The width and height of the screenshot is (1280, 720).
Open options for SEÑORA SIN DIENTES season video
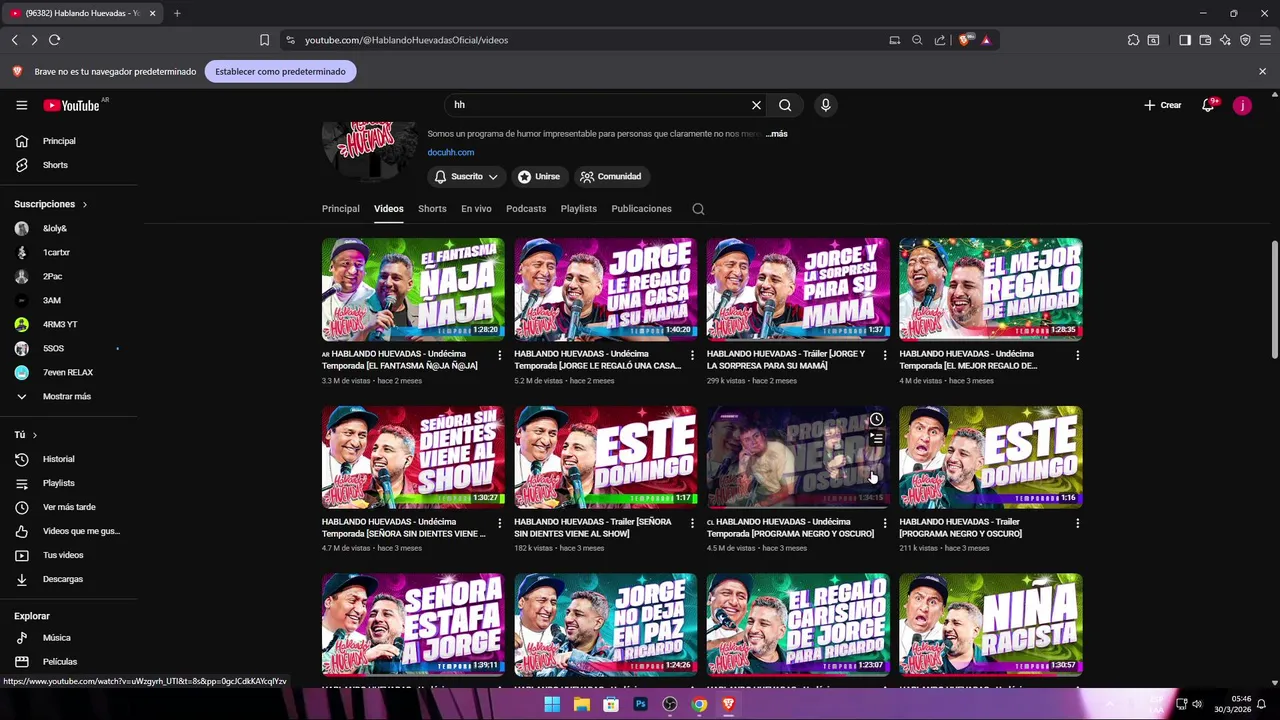coord(500,523)
